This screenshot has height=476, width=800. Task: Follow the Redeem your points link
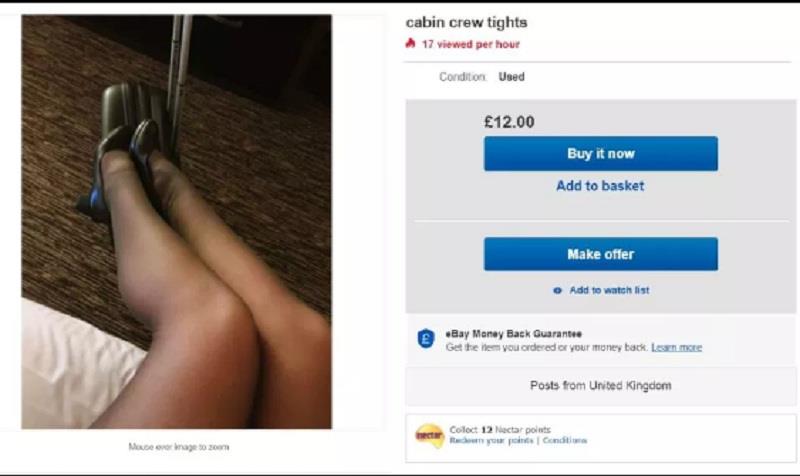pos(491,440)
